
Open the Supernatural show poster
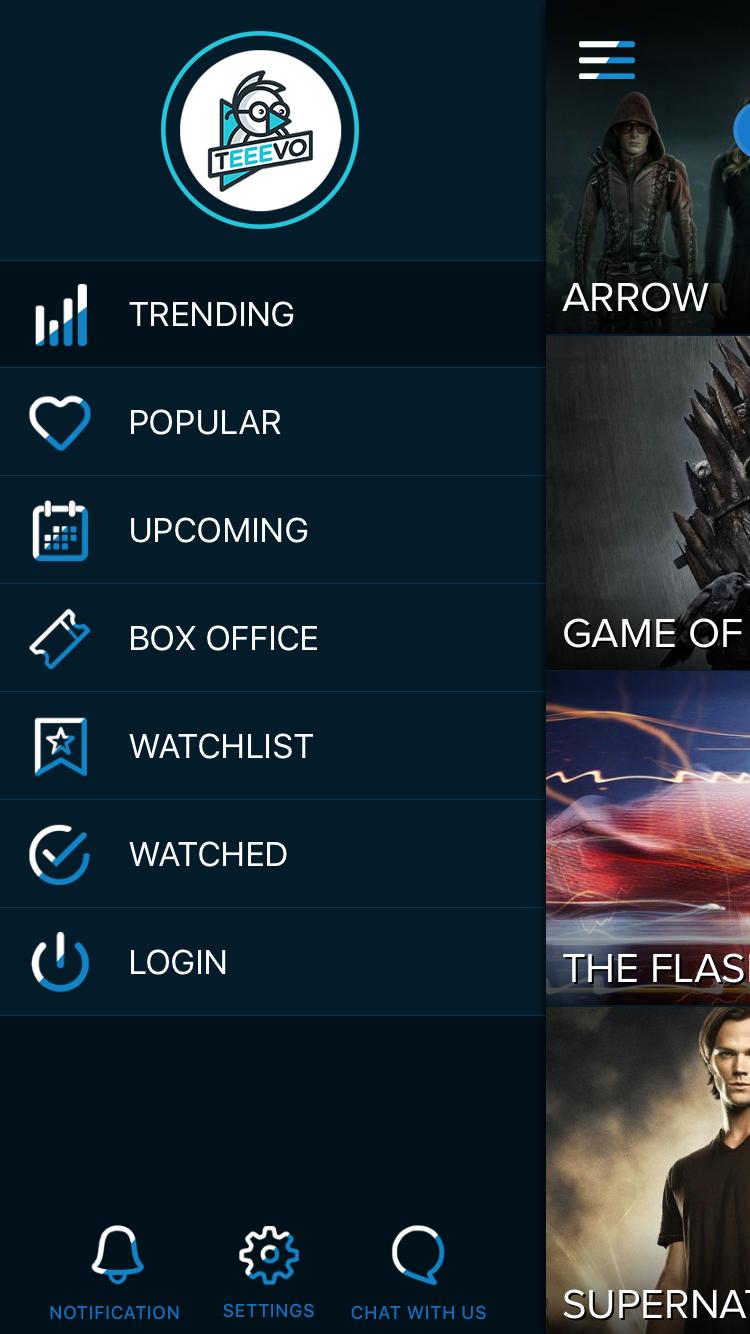(x=648, y=1170)
